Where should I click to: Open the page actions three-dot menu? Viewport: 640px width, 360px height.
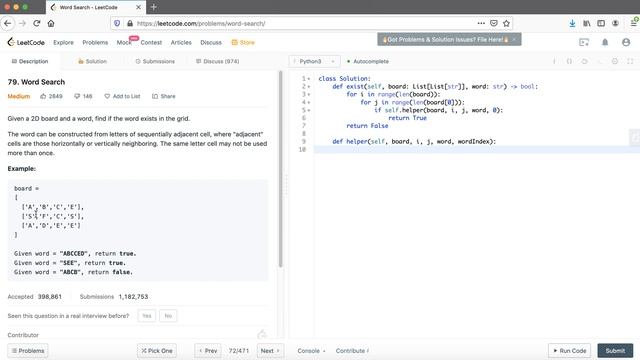481,23
